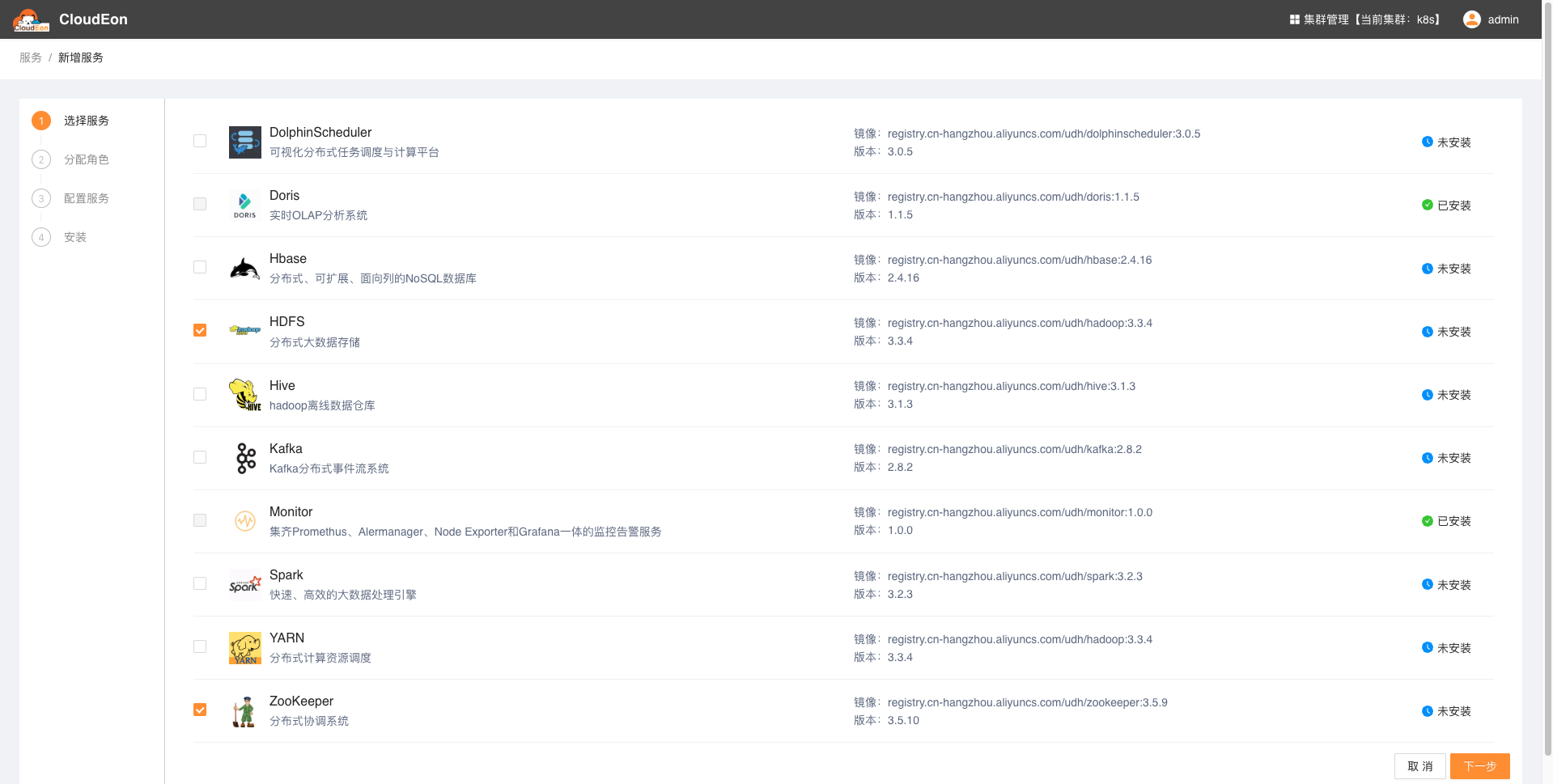Click Spark's 未安装 clock status icon
The image size is (1553, 784).
coord(1428,584)
